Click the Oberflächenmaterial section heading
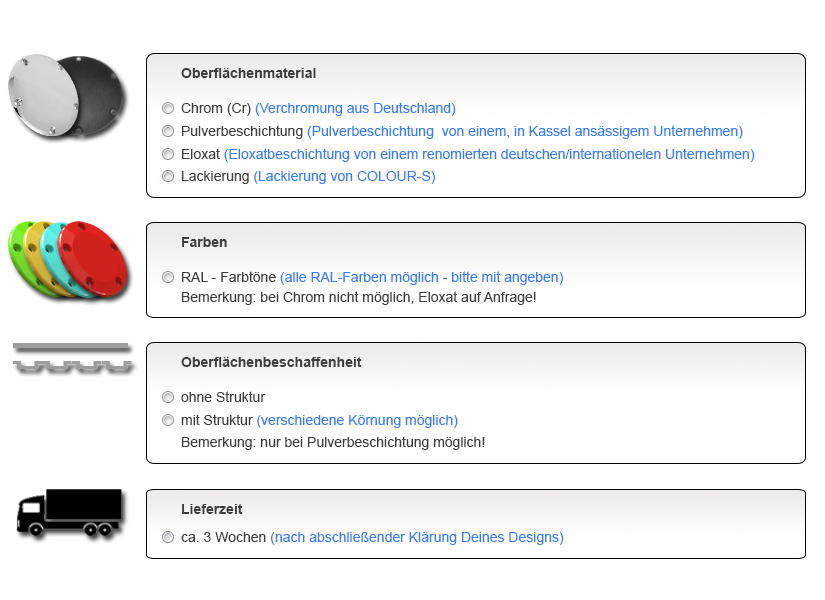 click(248, 73)
